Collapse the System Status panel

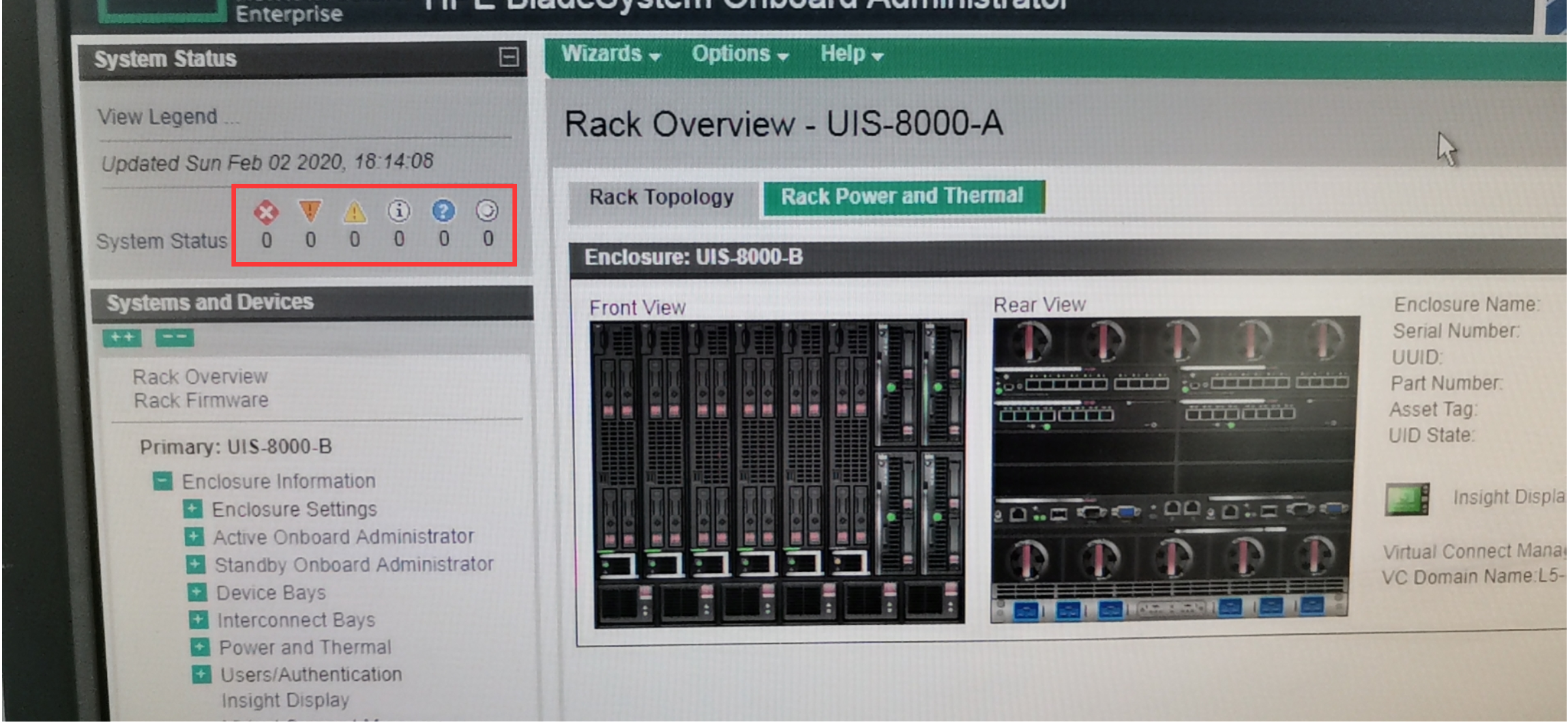(x=509, y=57)
